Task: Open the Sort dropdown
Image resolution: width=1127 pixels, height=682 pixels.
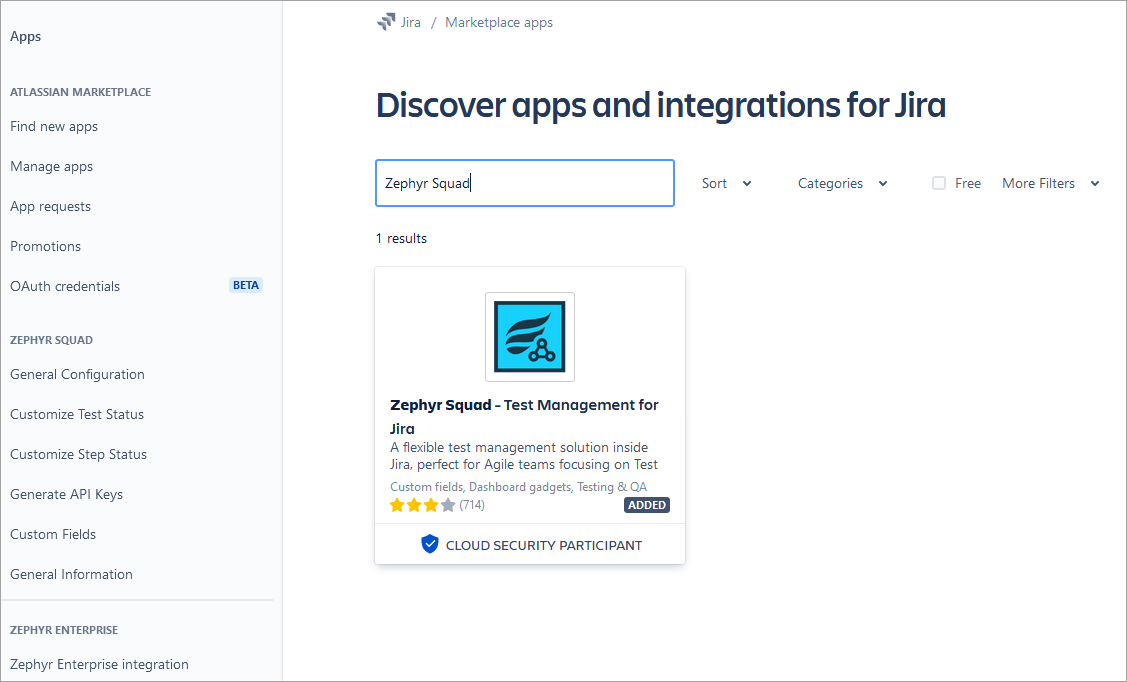Action: pos(726,183)
